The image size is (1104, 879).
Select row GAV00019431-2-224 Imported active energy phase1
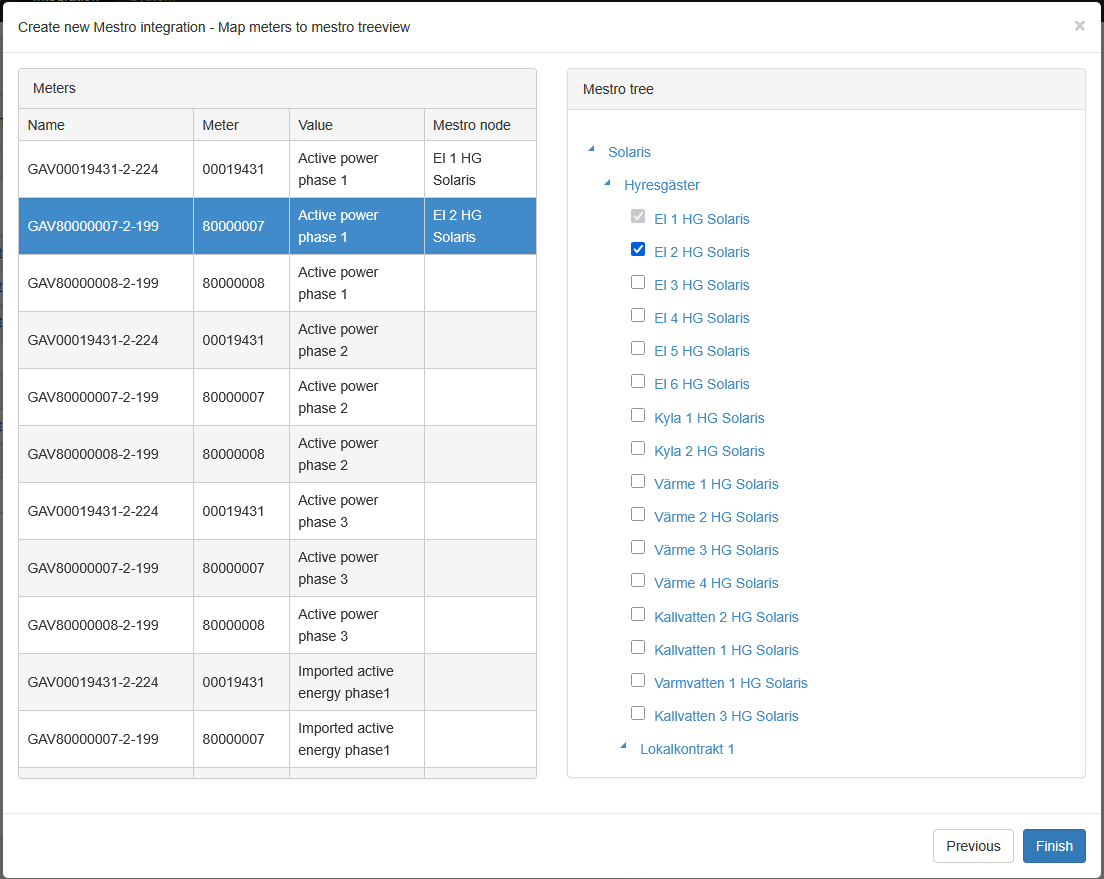[x=277, y=682]
